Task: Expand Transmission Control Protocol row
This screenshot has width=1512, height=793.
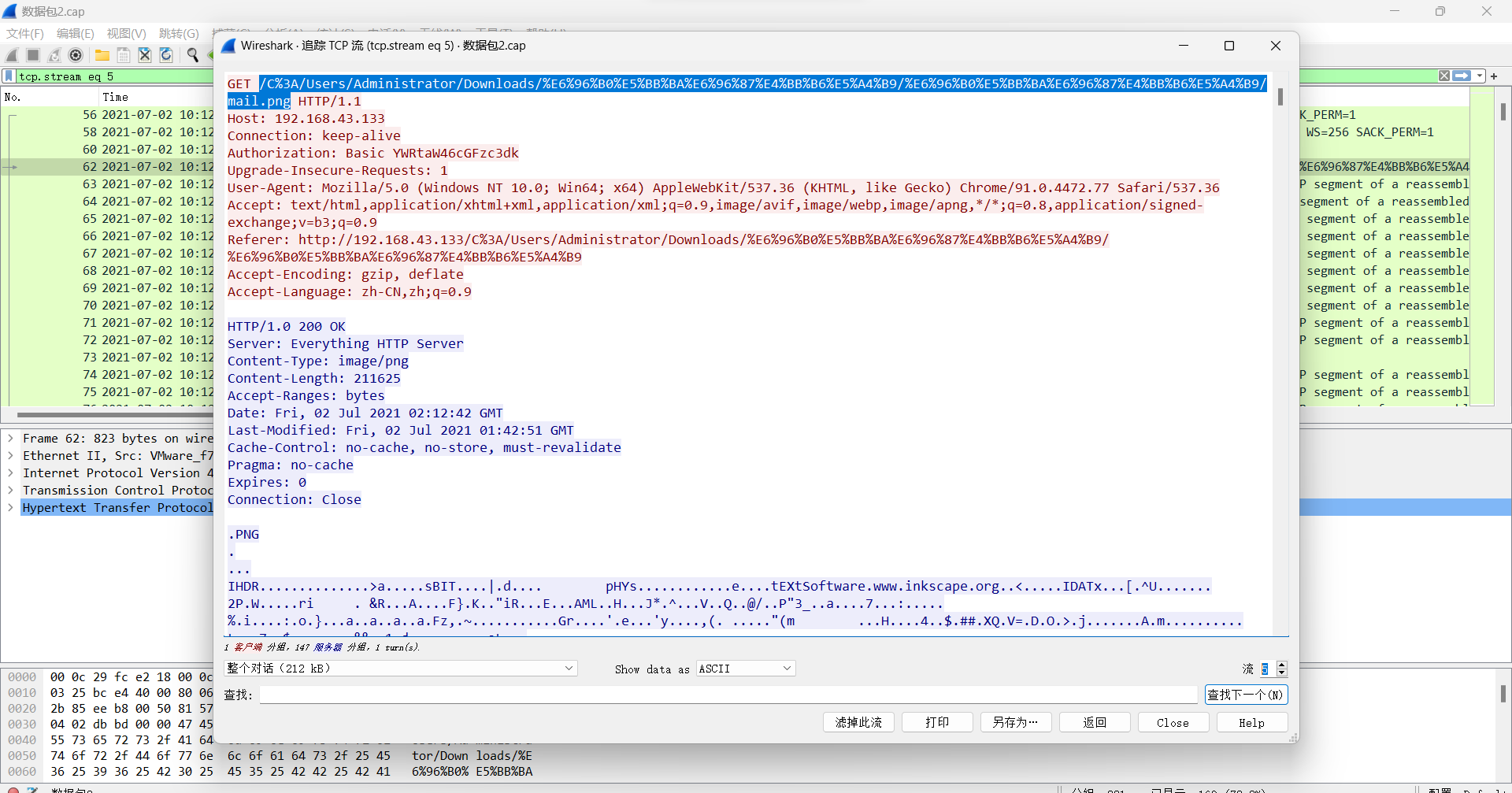Action: tap(10, 490)
